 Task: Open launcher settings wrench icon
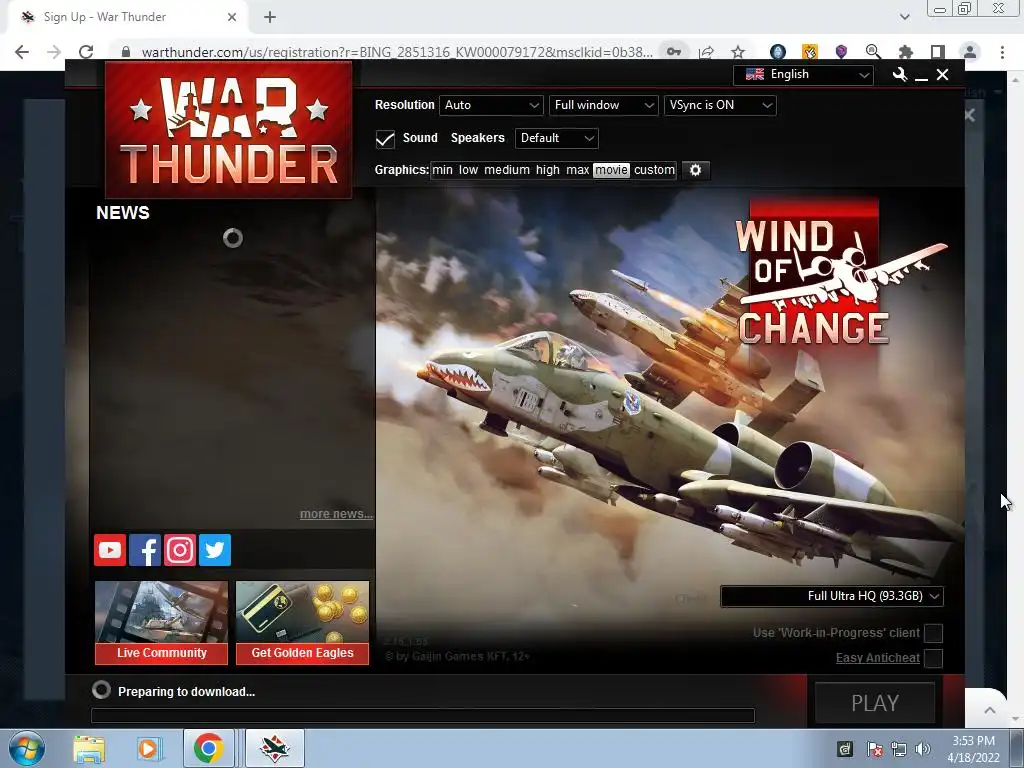tap(900, 75)
